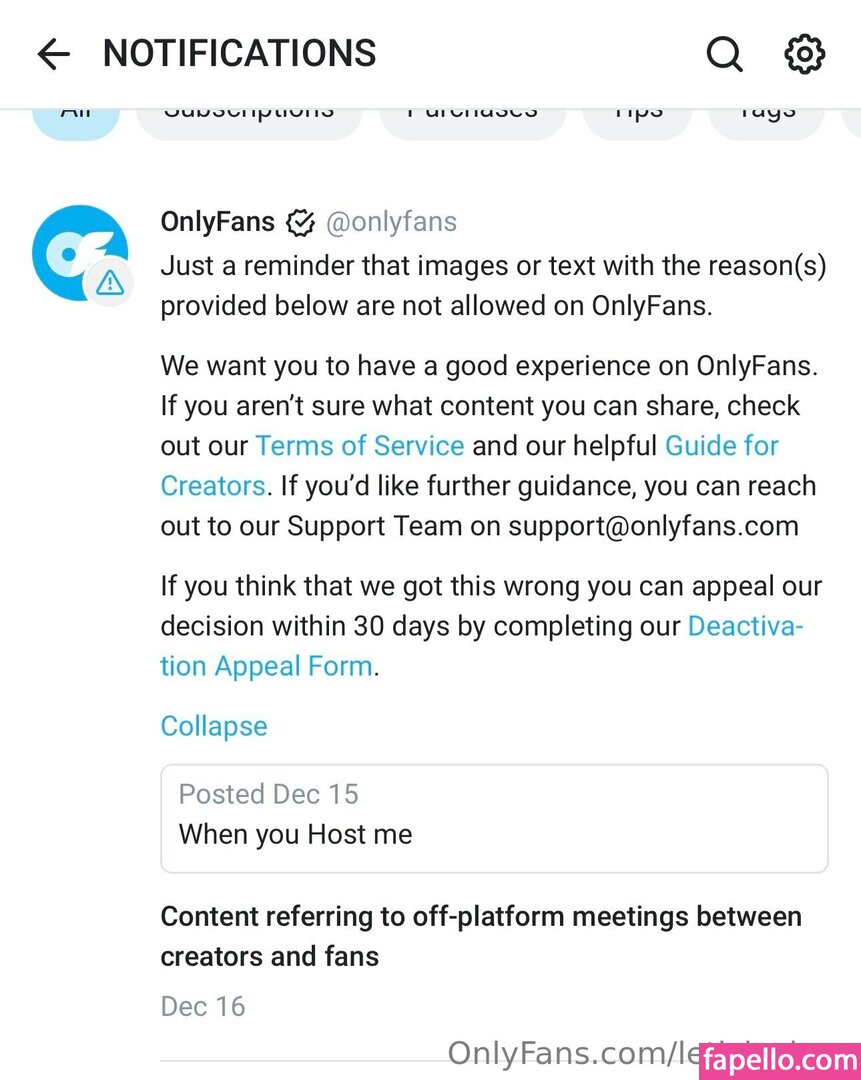Click the warning triangle badge
Viewport: 861px width, 1080px height.
[x=110, y=284]
